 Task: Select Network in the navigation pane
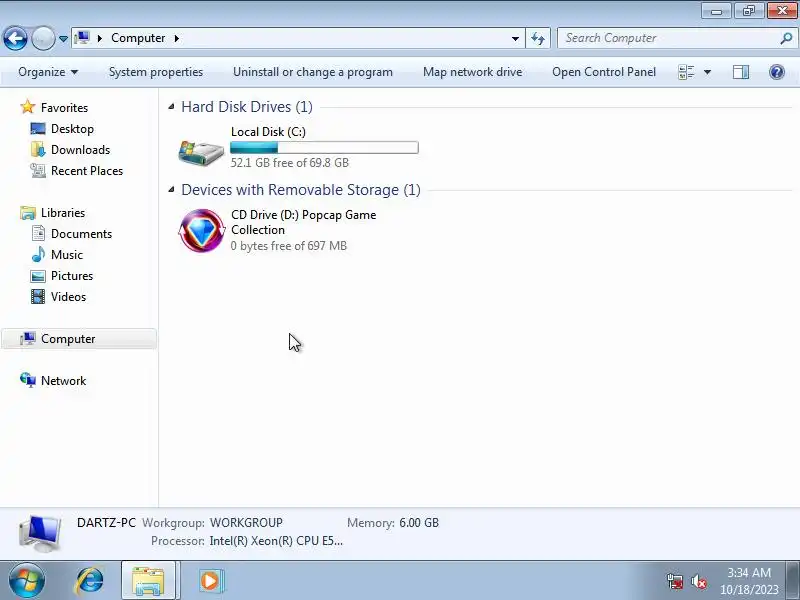63,381
